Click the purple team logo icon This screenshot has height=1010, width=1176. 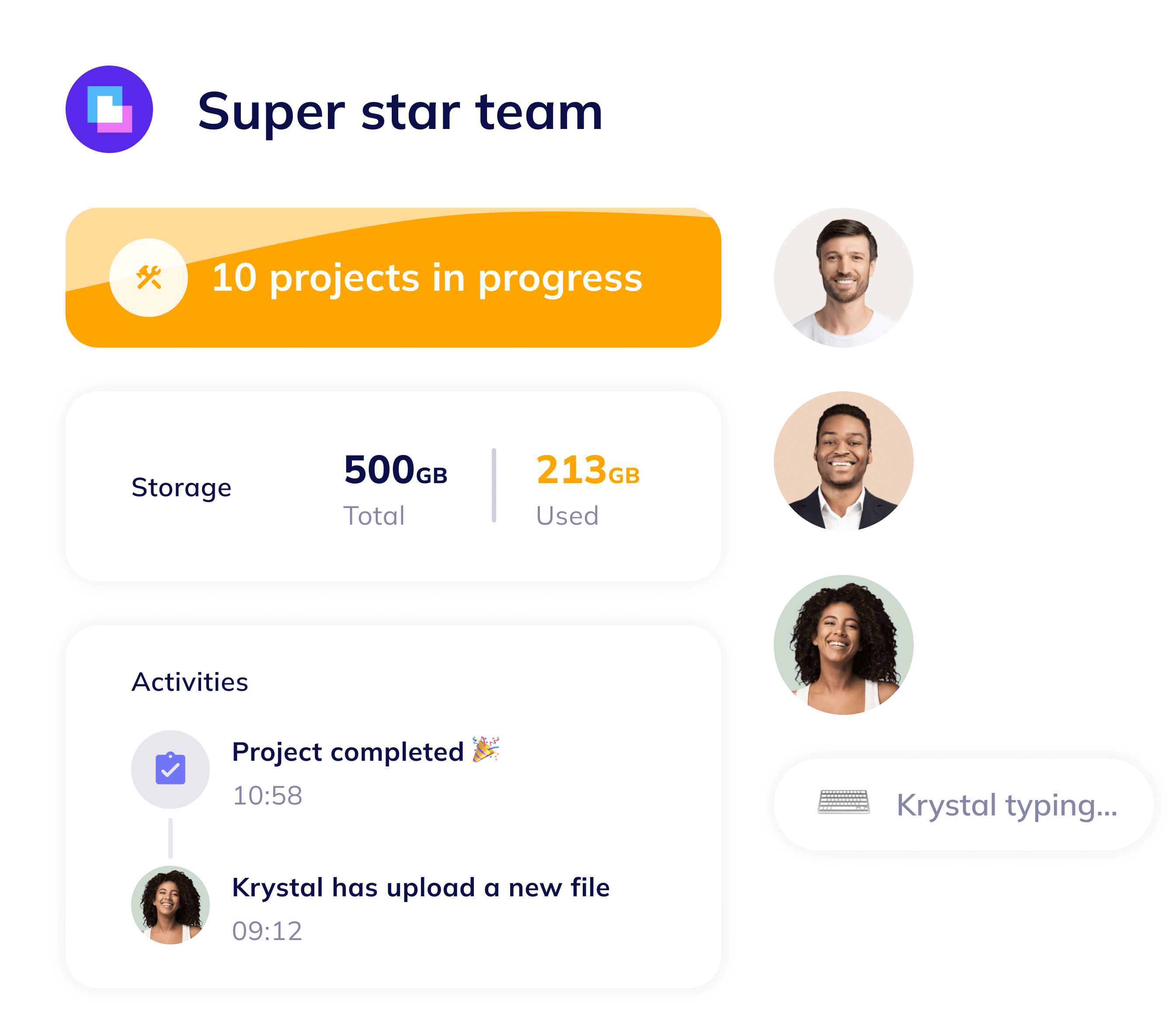pos(109,110)
